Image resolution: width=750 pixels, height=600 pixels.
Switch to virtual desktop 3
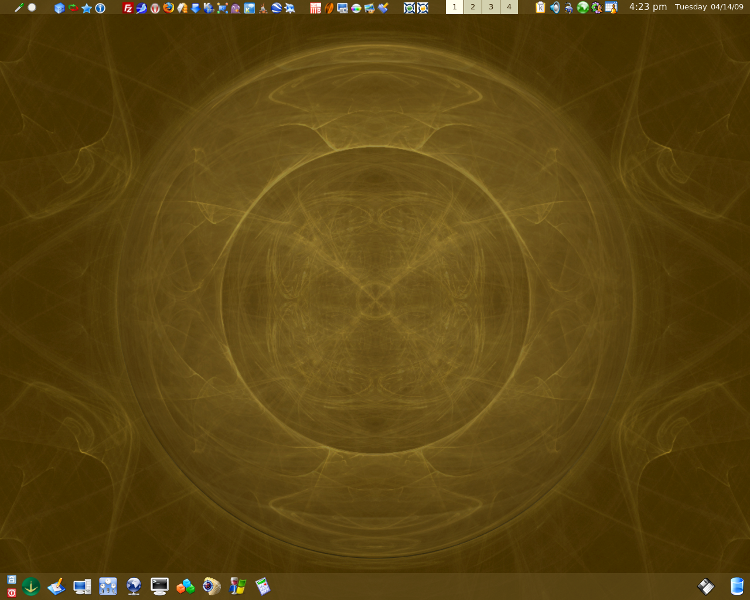click(491, 7)
